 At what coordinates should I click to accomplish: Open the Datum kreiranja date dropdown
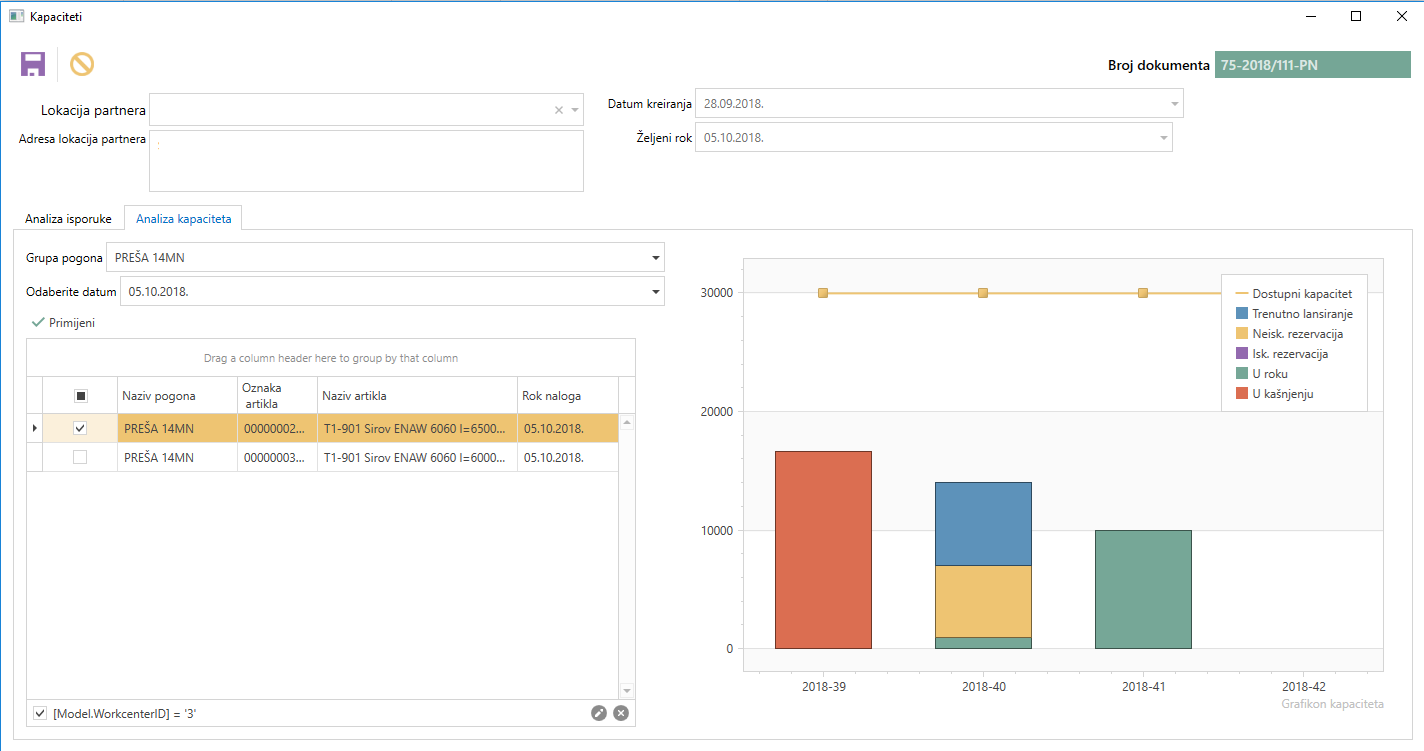[1174, 104]
